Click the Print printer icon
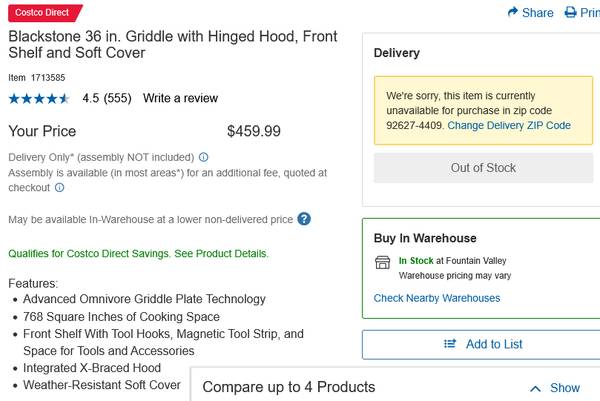 571,12
